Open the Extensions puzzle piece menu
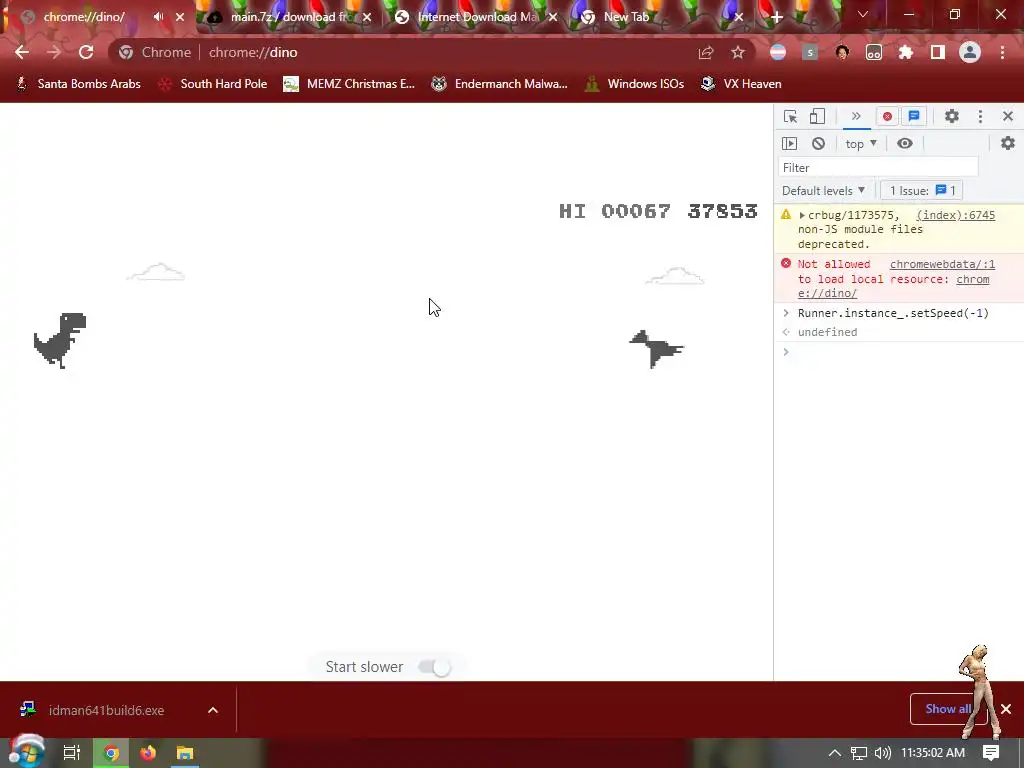The image size is (1024, 768). pos(906,52)
